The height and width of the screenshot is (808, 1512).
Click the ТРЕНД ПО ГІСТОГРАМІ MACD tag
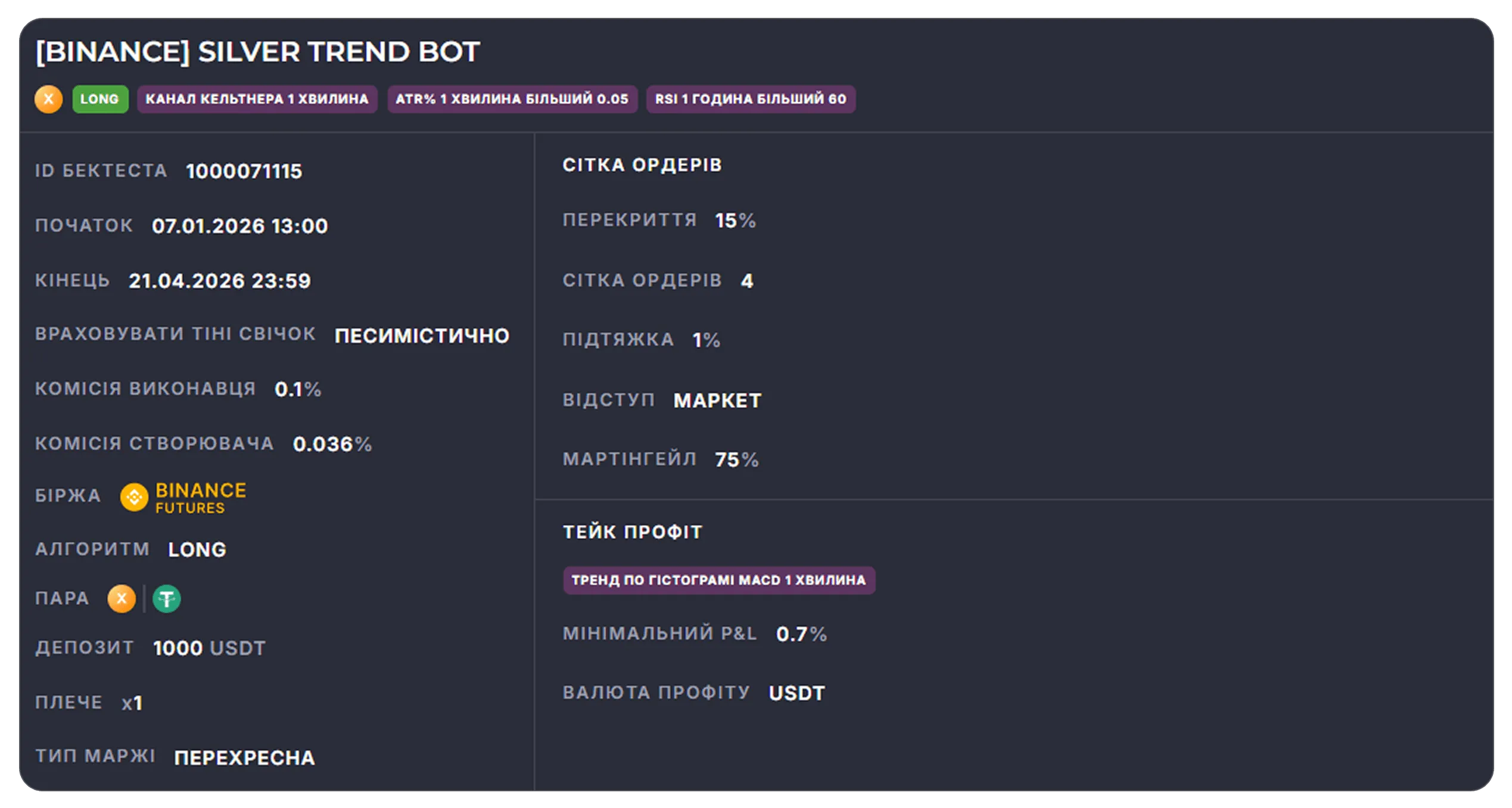[x=719, y=580]
